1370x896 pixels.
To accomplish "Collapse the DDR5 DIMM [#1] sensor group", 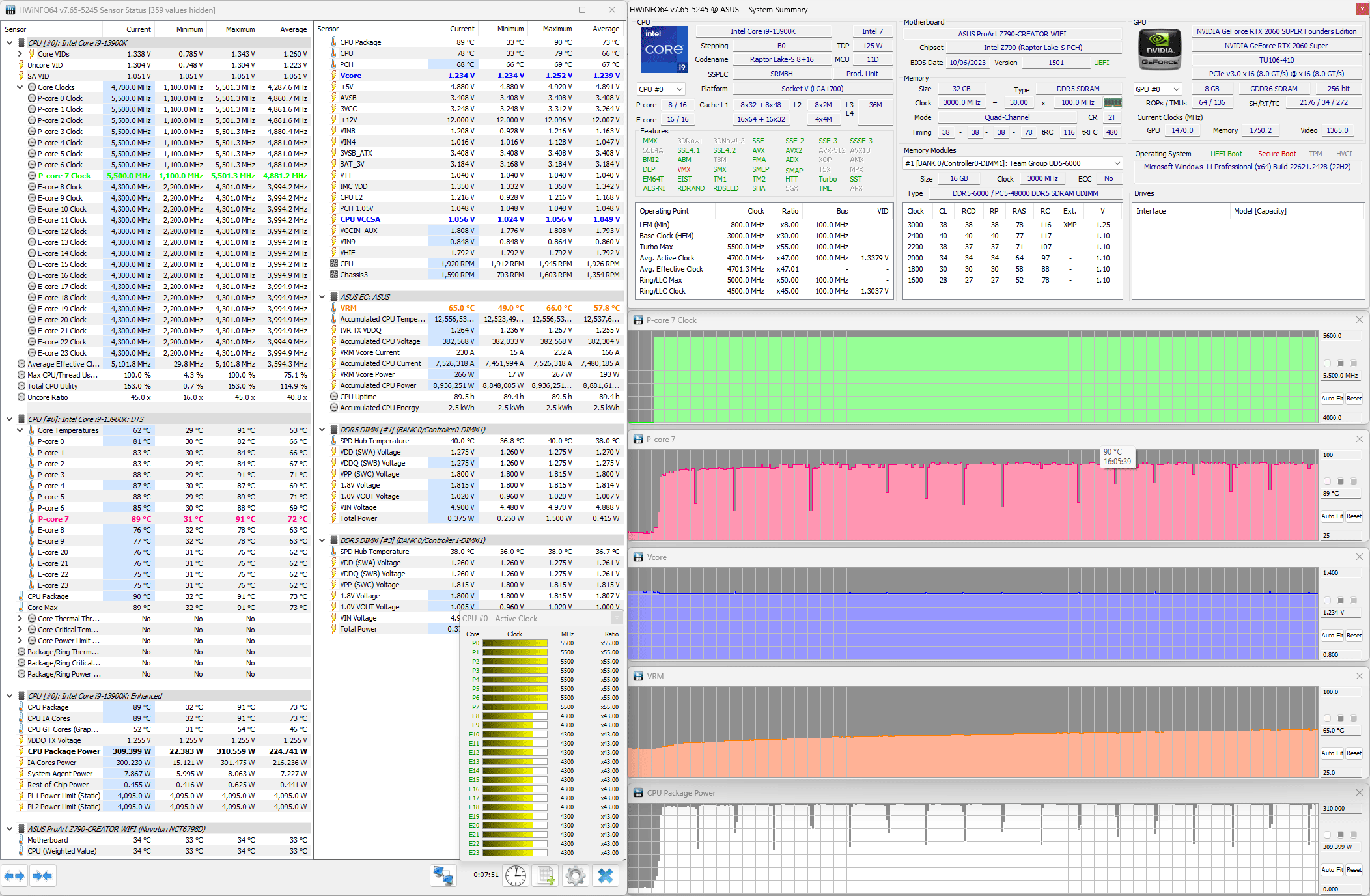I will 322,430.
